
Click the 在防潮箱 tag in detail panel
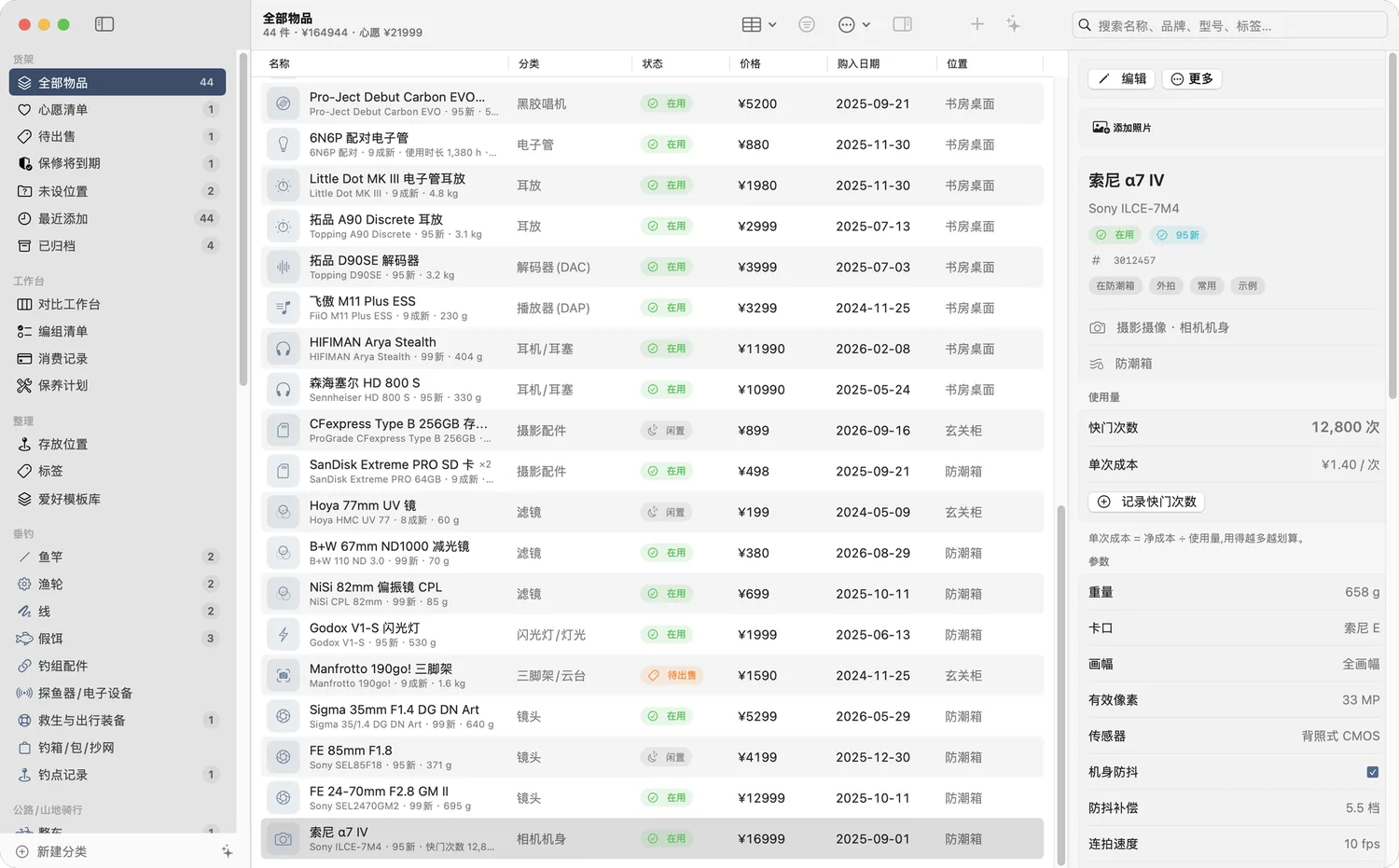coord(1115,286)
